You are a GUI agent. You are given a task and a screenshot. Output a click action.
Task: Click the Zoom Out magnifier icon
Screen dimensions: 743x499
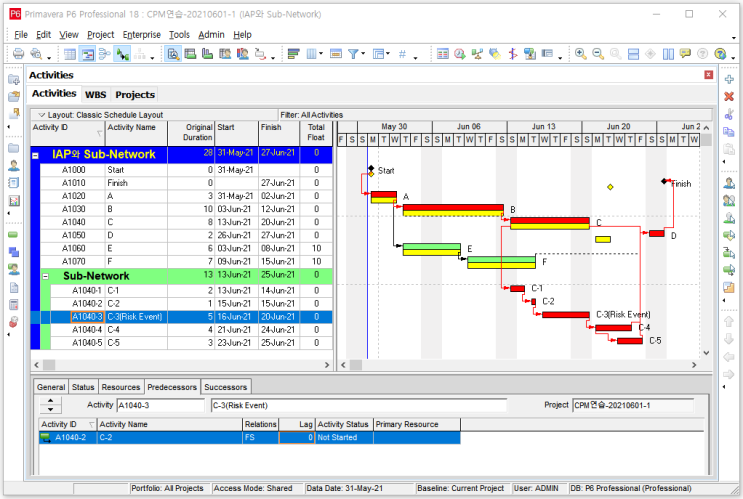coord(598,54)
